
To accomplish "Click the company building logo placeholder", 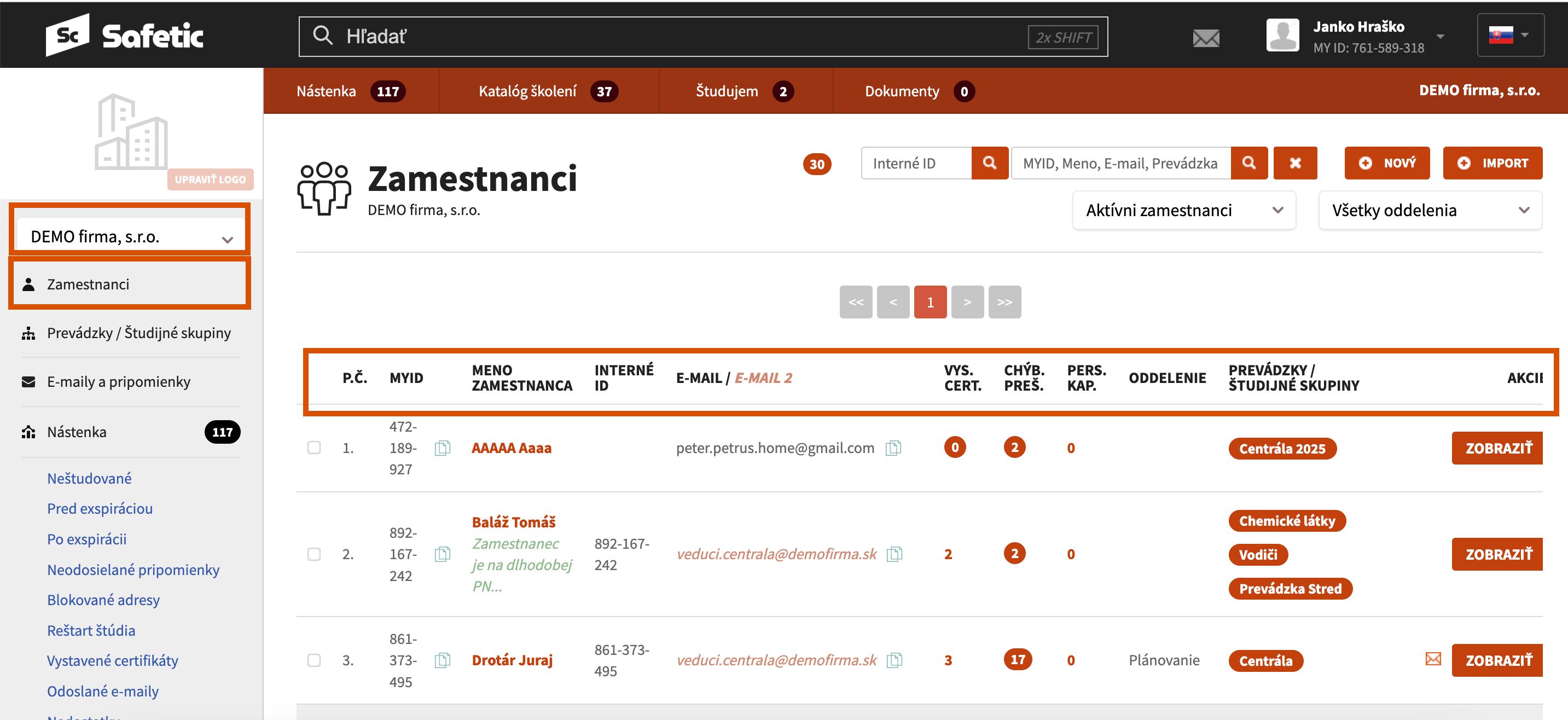I will pyautogui.click(x=131, y=131).
